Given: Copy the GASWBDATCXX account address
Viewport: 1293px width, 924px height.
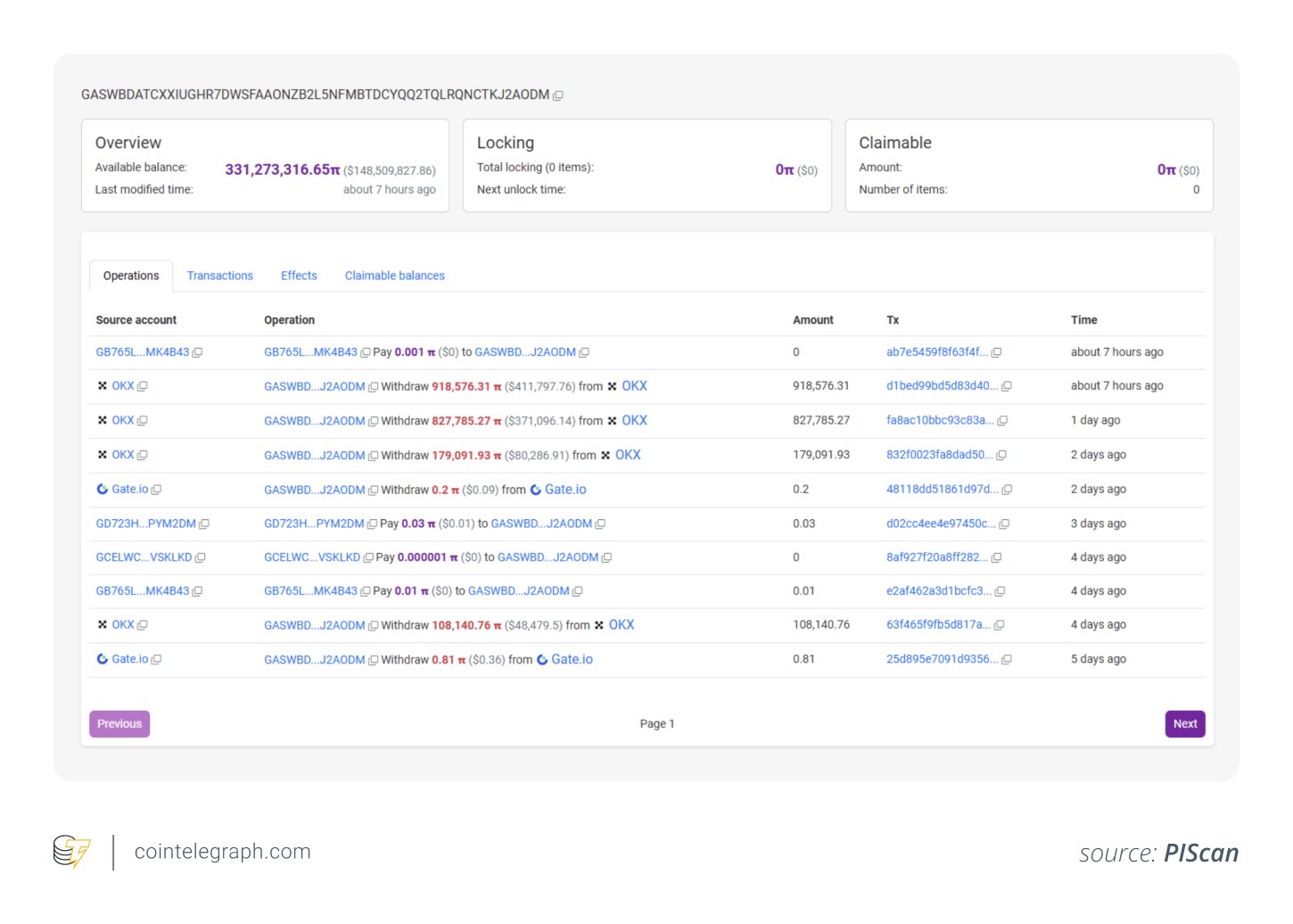Looking at the screenshot, I should point(558,95).
